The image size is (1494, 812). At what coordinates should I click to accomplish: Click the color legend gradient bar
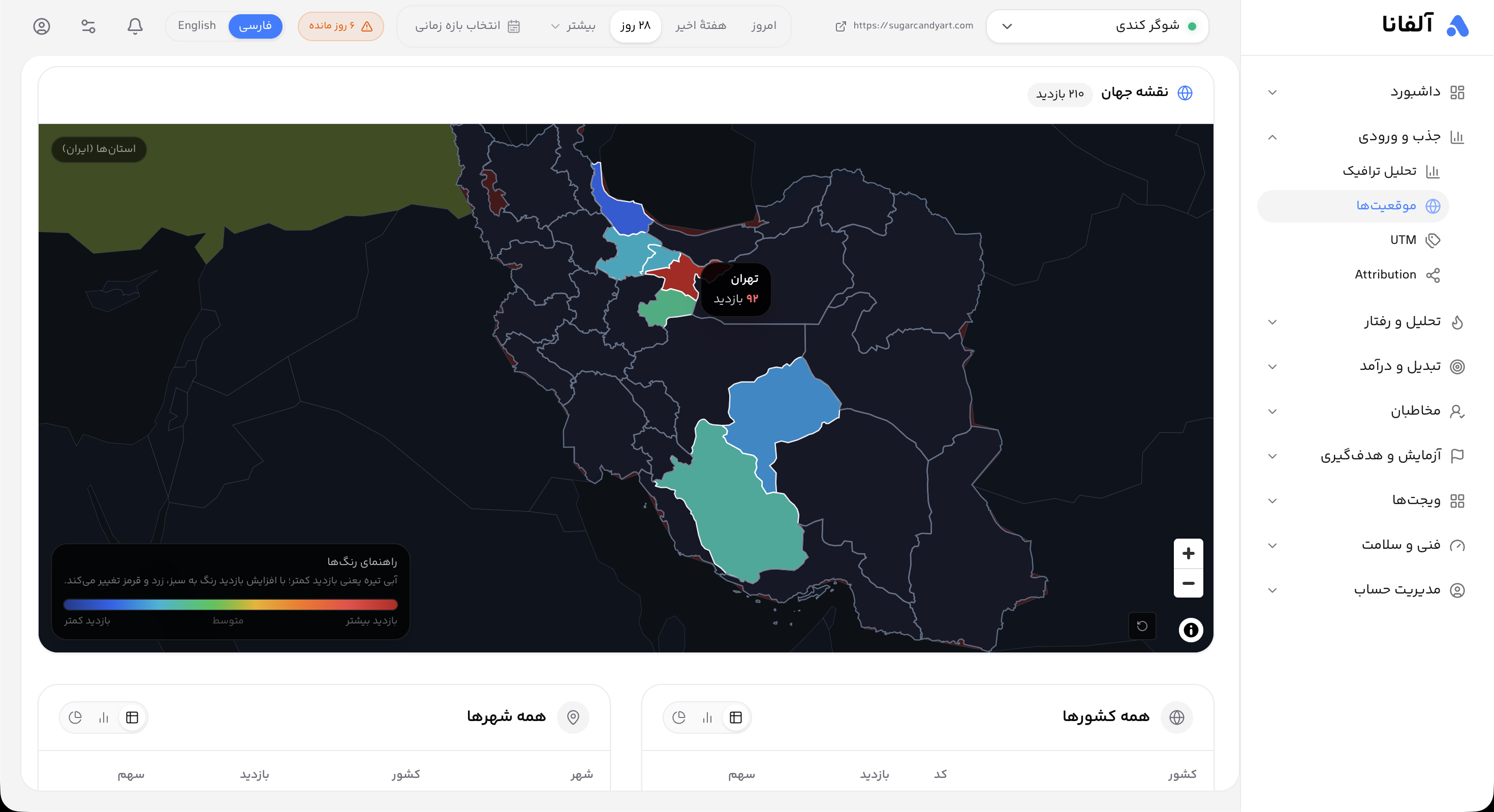coord(230,604)
